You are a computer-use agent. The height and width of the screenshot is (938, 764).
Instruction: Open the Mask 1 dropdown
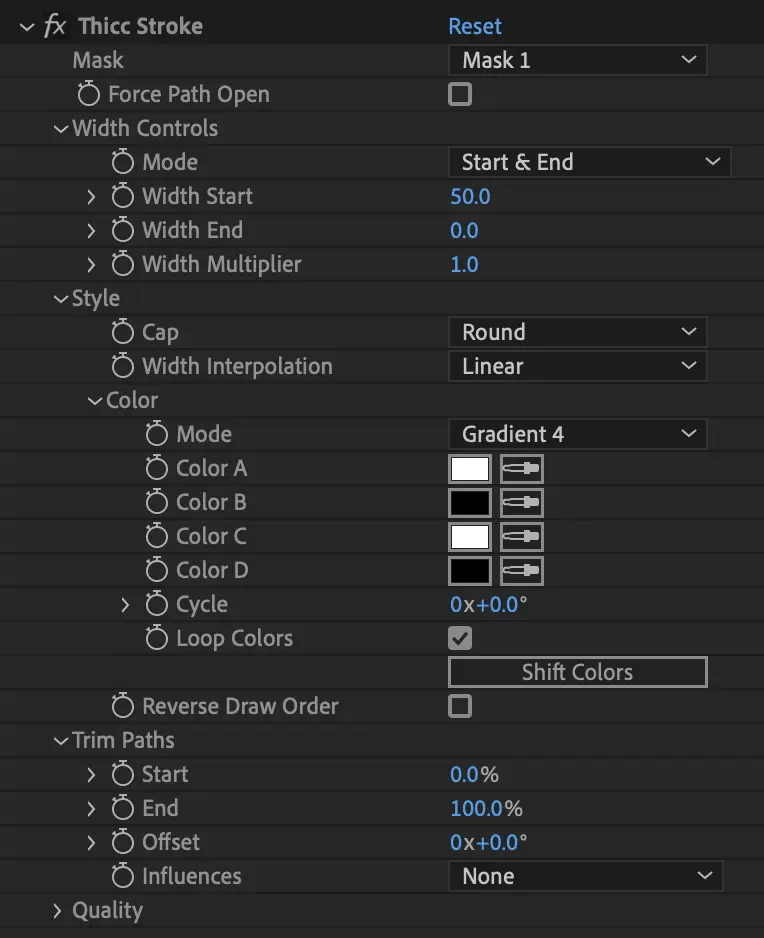click(x=577, y=61)
